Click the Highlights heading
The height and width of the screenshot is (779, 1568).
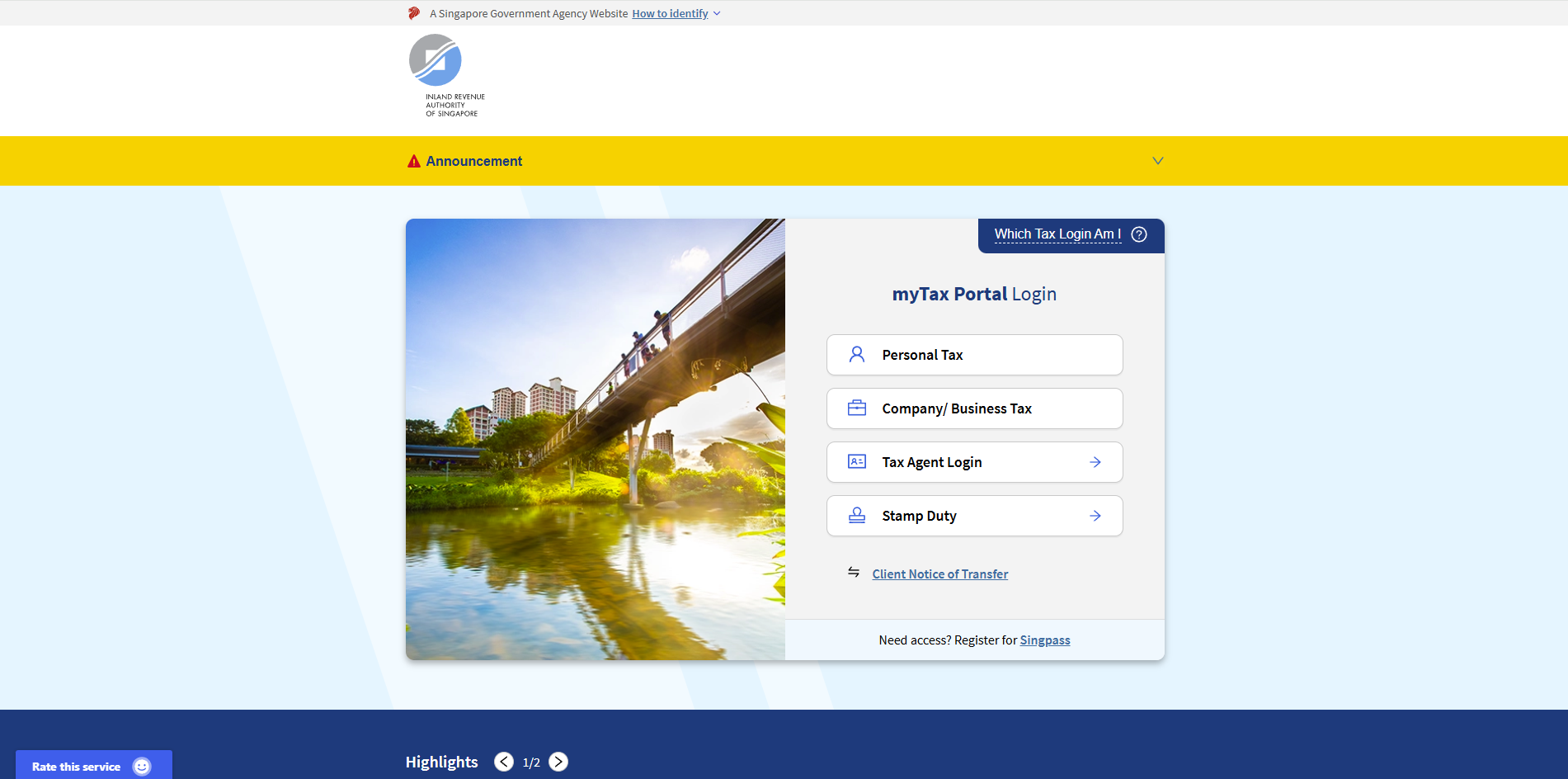441,762
